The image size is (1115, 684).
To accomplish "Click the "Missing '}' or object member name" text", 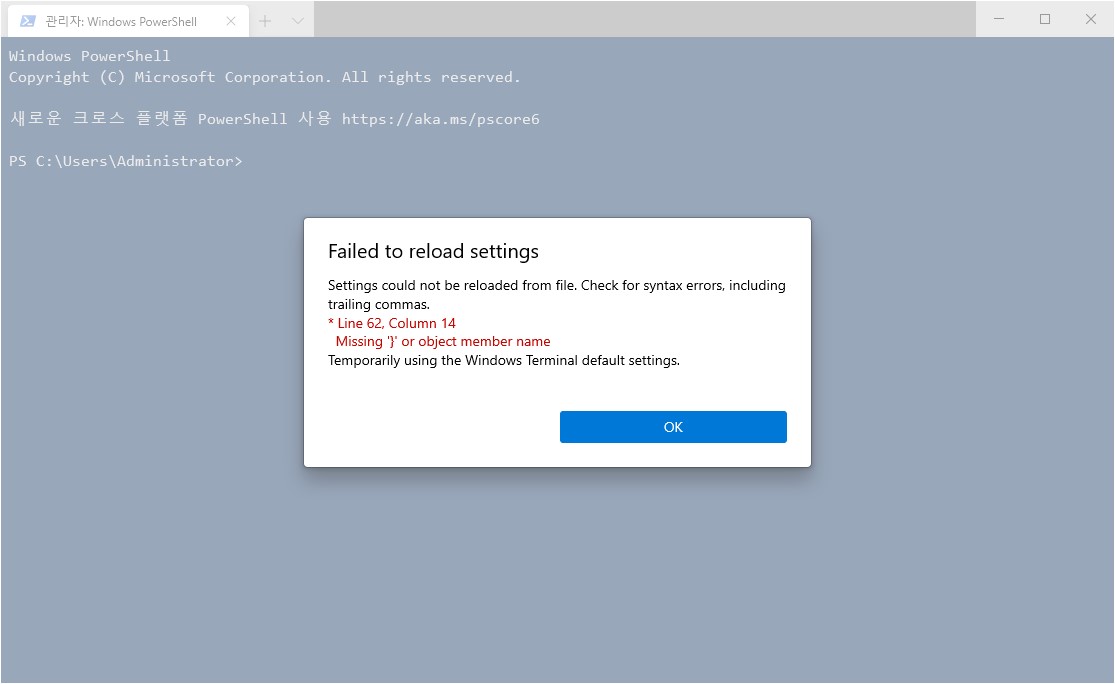I will pos(443,341).
